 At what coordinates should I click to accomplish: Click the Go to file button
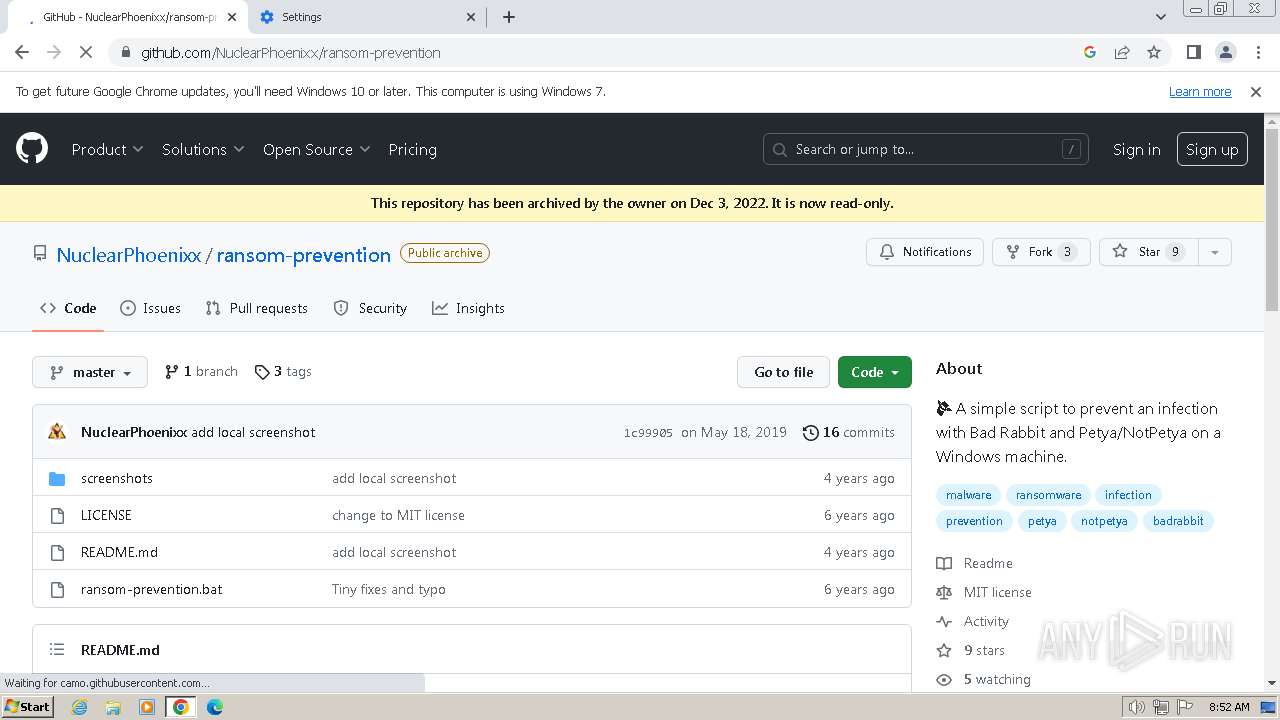pos(784,372)
